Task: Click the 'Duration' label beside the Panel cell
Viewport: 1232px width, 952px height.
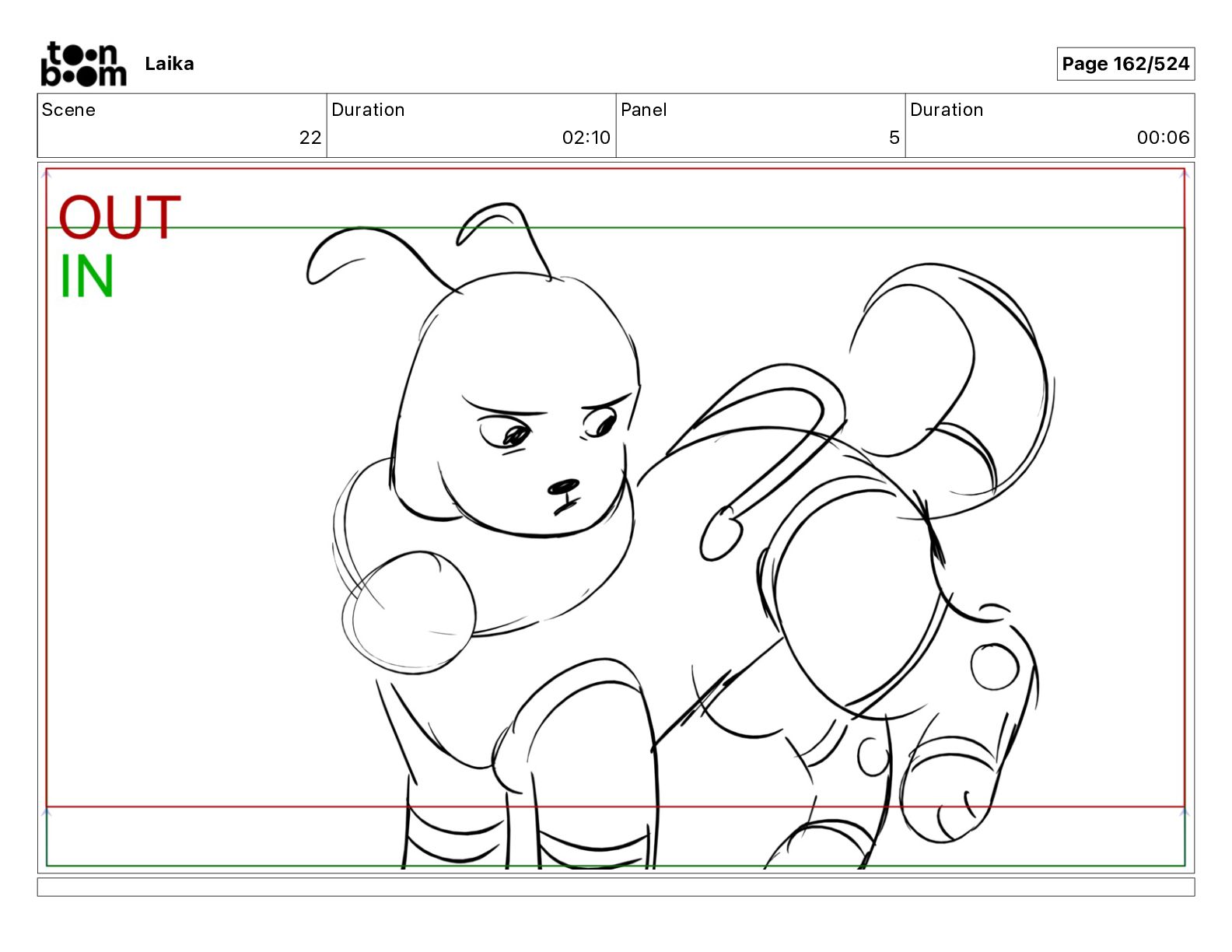Action: pyautogui.click(x=947, y=110)
